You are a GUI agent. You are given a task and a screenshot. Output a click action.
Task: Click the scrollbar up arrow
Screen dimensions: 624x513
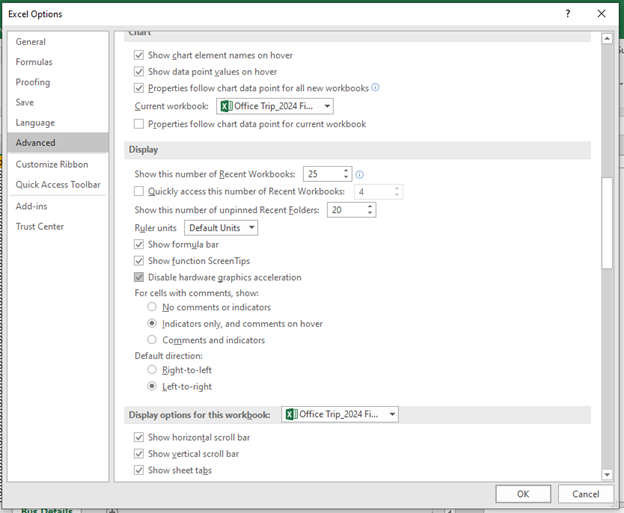607,39
